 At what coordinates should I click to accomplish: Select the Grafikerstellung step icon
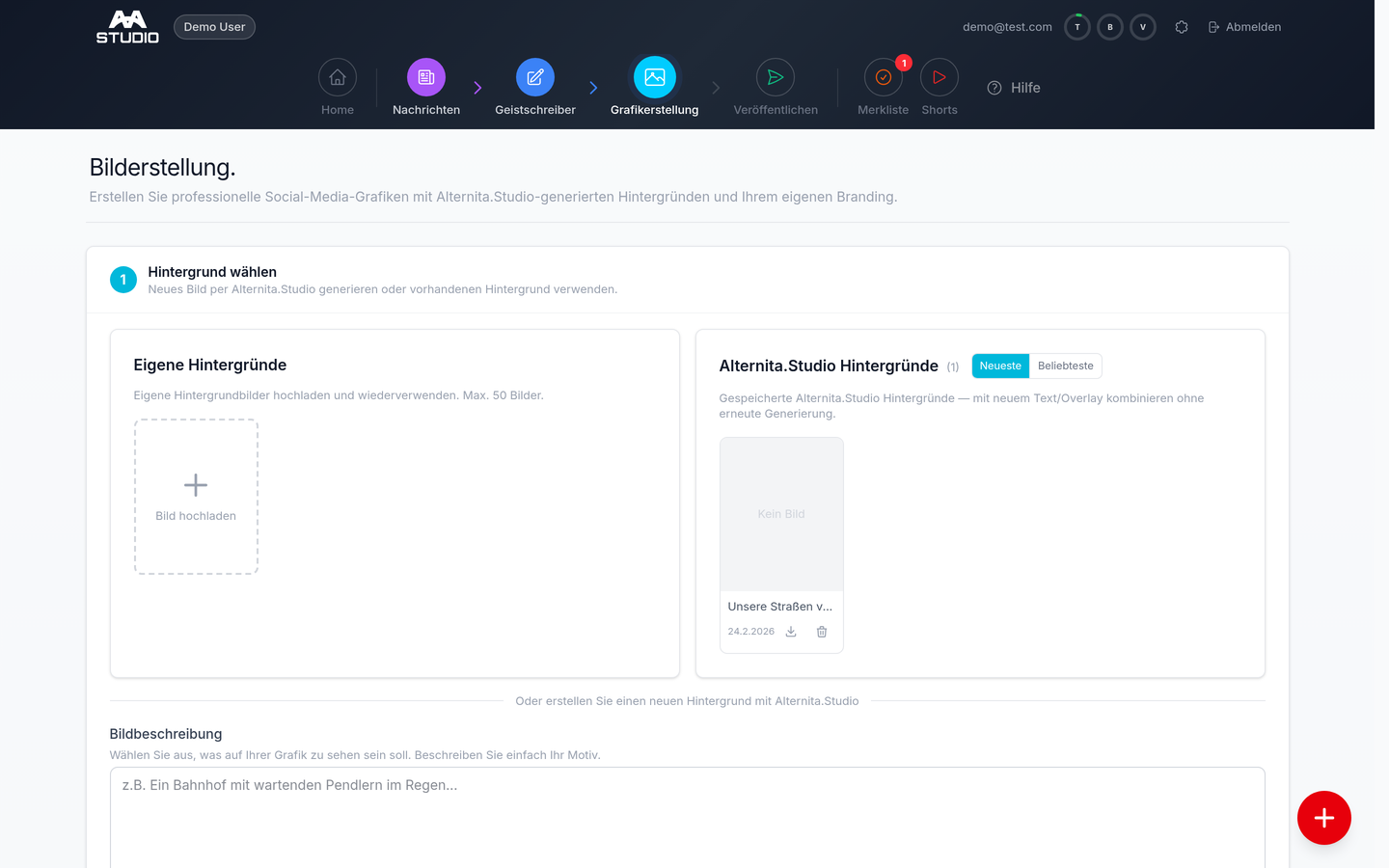pyautogui.click(x=655, y=77)
